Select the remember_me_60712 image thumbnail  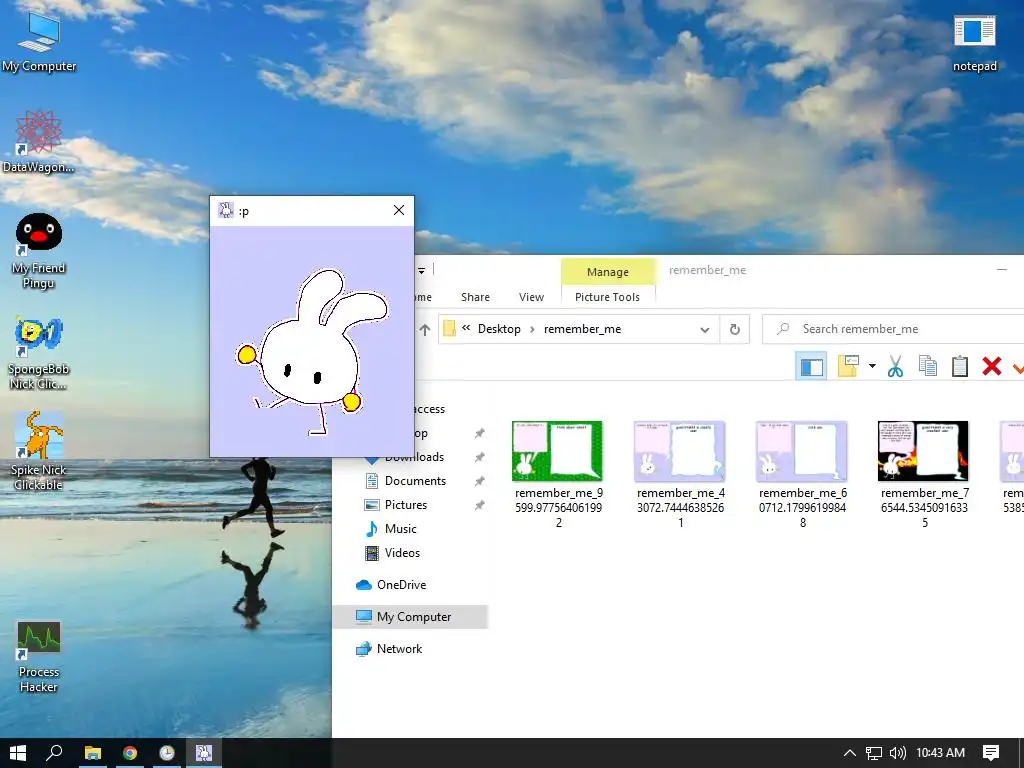click(802, 451)
